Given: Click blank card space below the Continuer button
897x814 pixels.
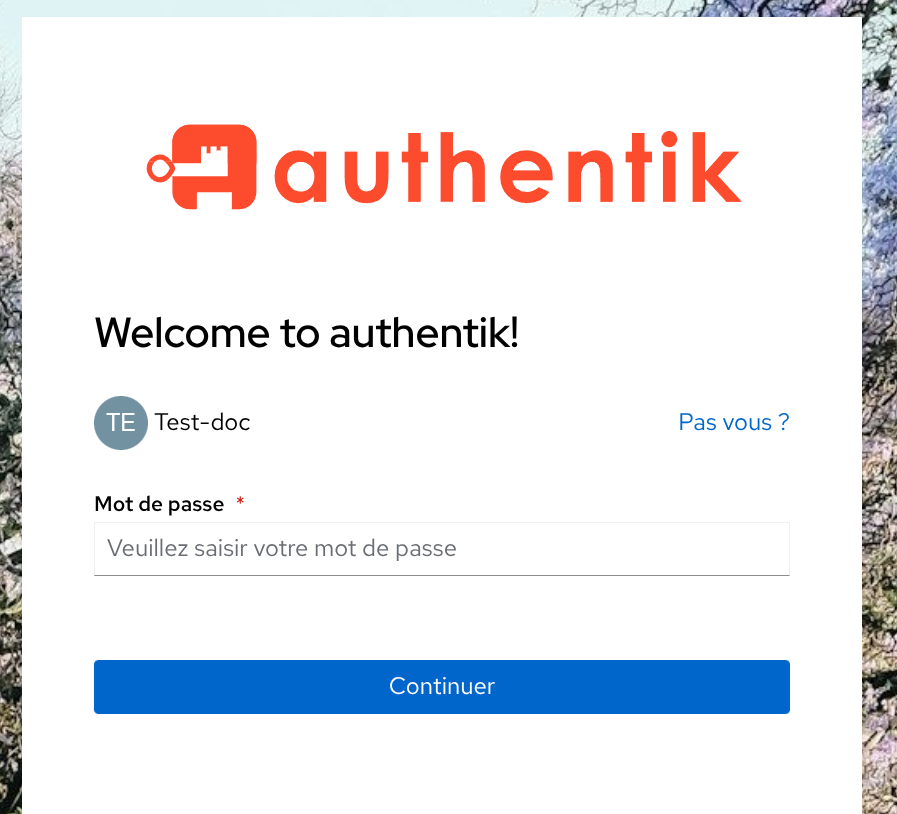Looking at the screenshot, I should coord(441,765).
